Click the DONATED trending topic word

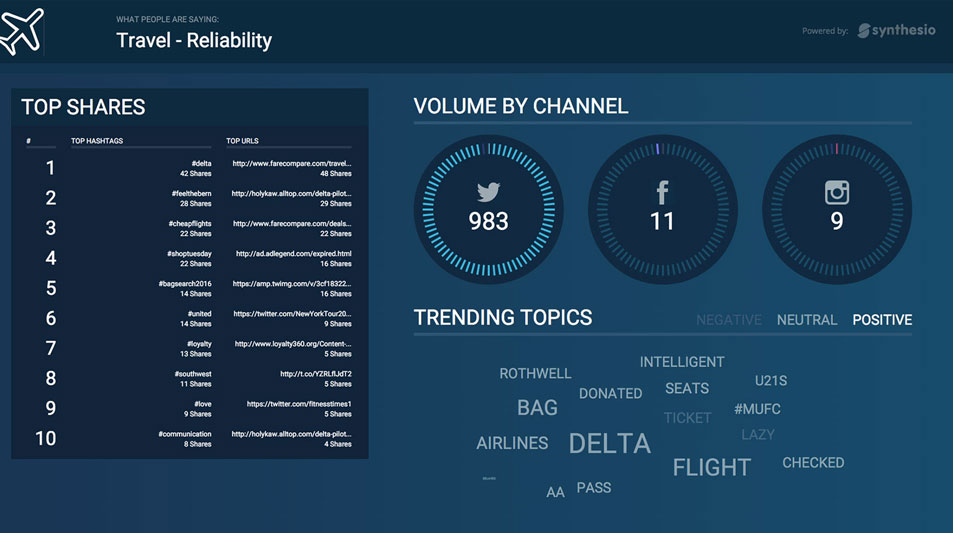(x=610, y=393)
